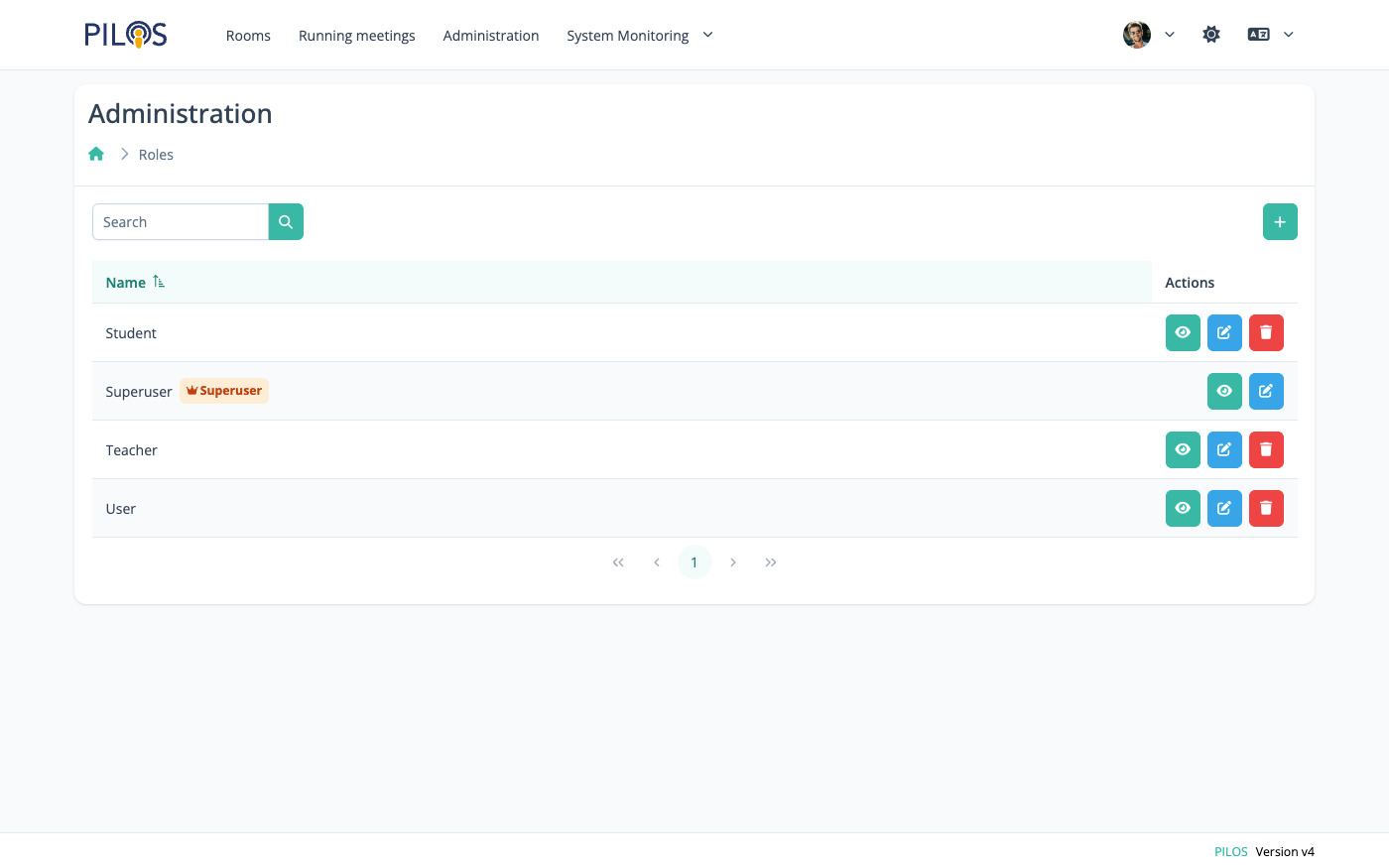Focus the role Search field

181,222
